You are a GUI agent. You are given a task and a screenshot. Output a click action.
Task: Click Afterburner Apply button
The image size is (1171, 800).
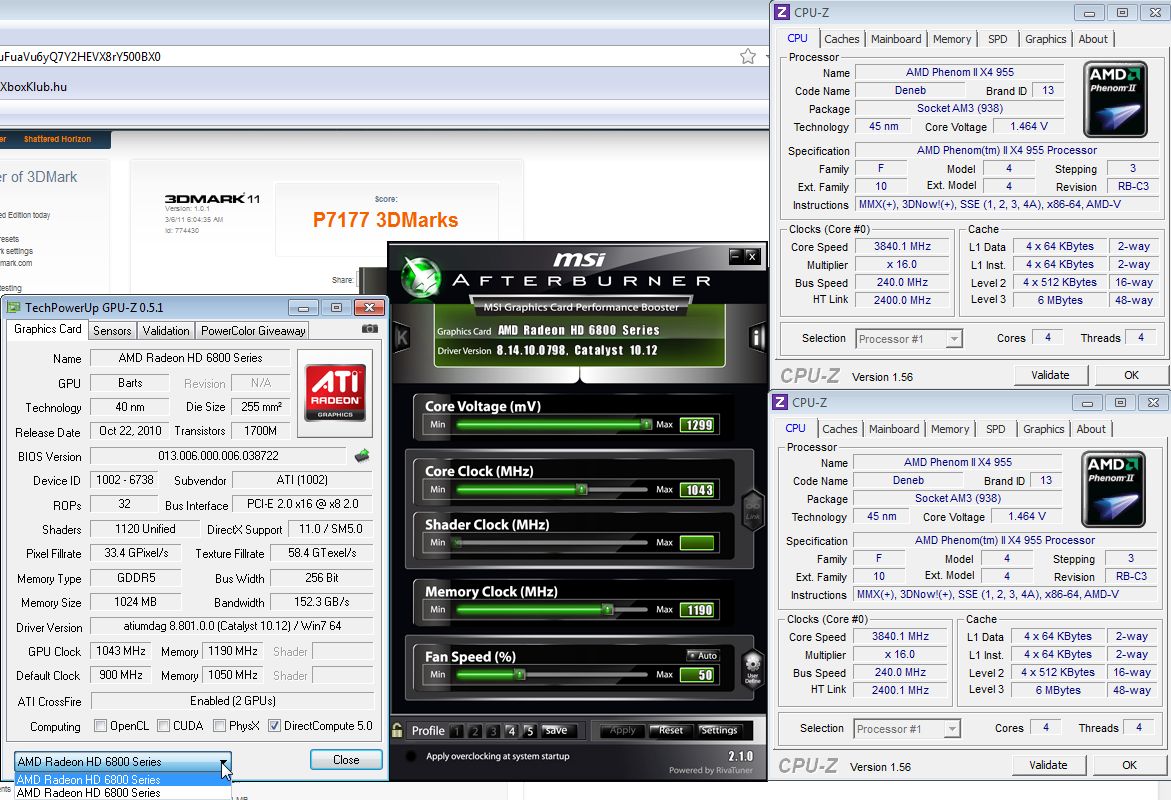(622, 731)
